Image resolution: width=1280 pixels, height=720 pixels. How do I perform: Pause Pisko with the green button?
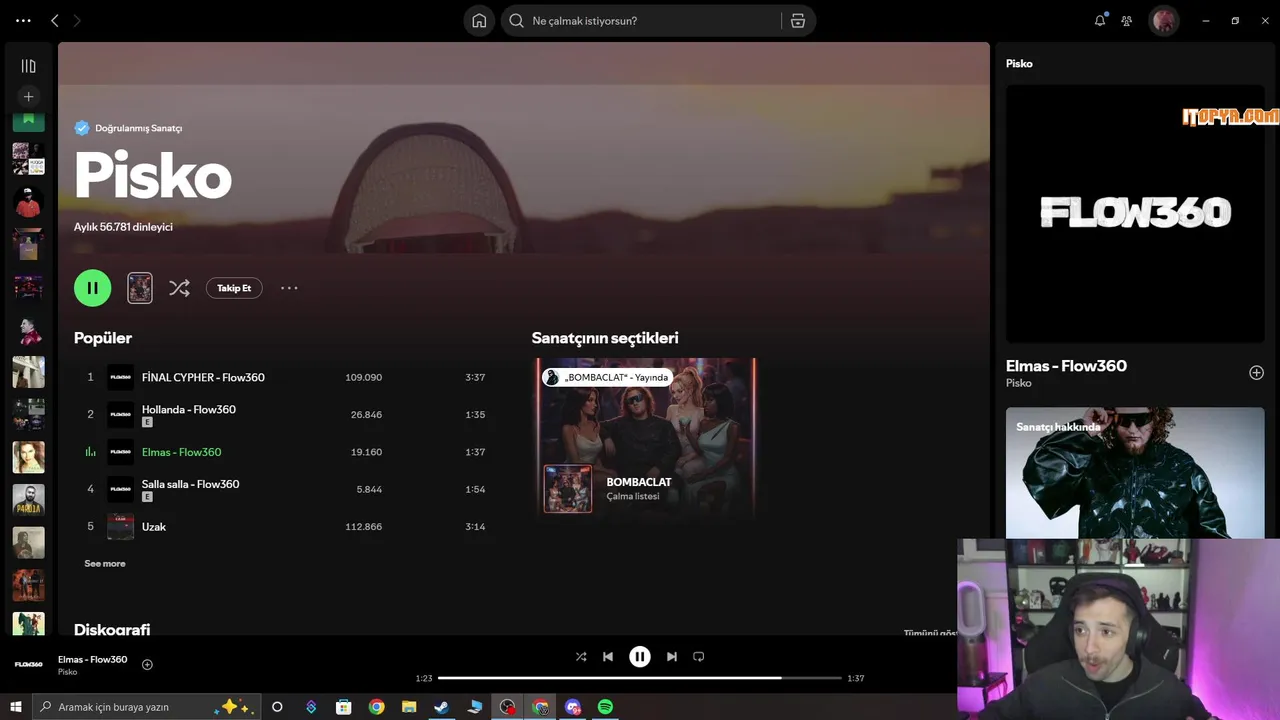92,288
